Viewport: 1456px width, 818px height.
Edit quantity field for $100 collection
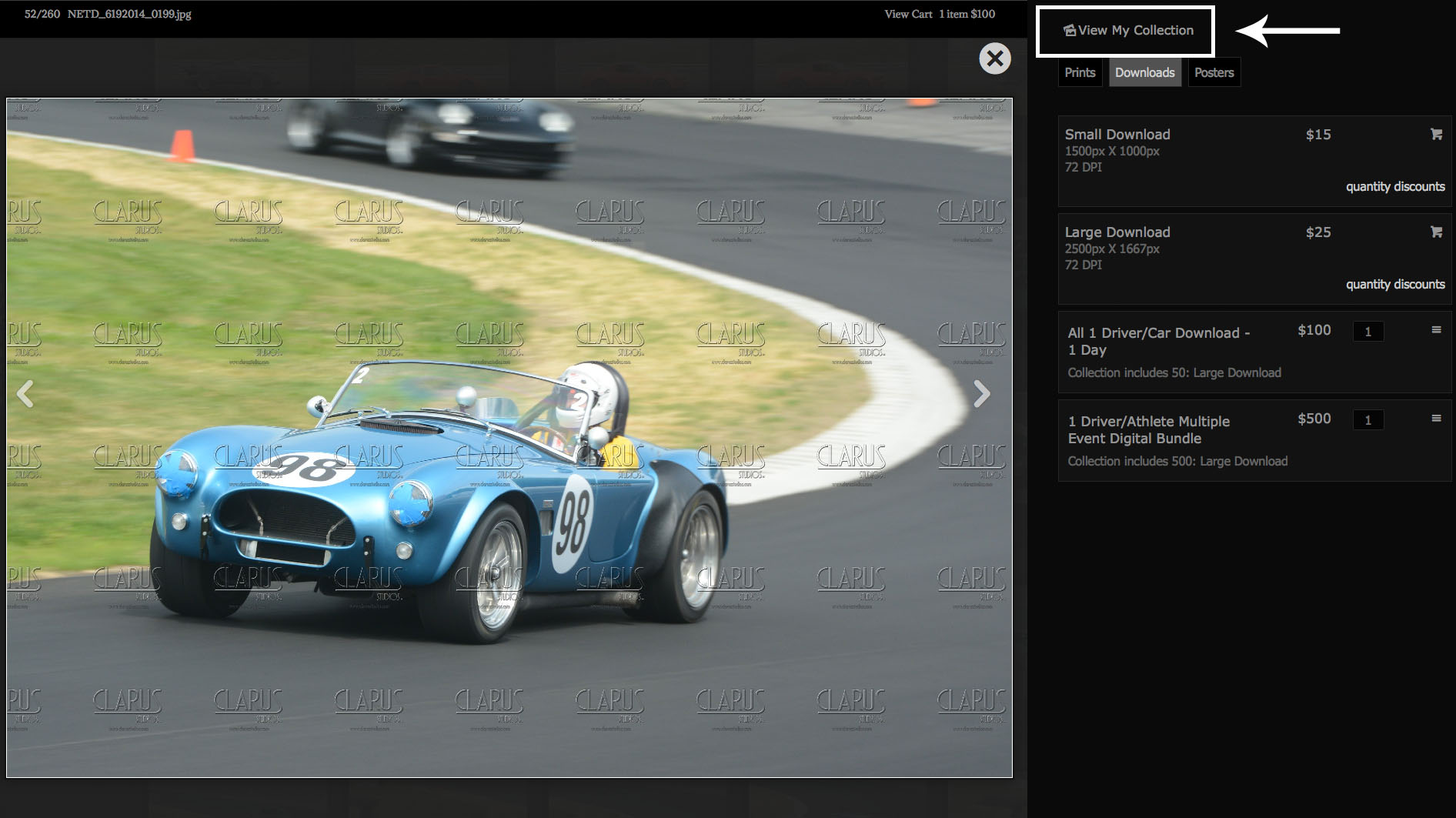point(1368,332)
